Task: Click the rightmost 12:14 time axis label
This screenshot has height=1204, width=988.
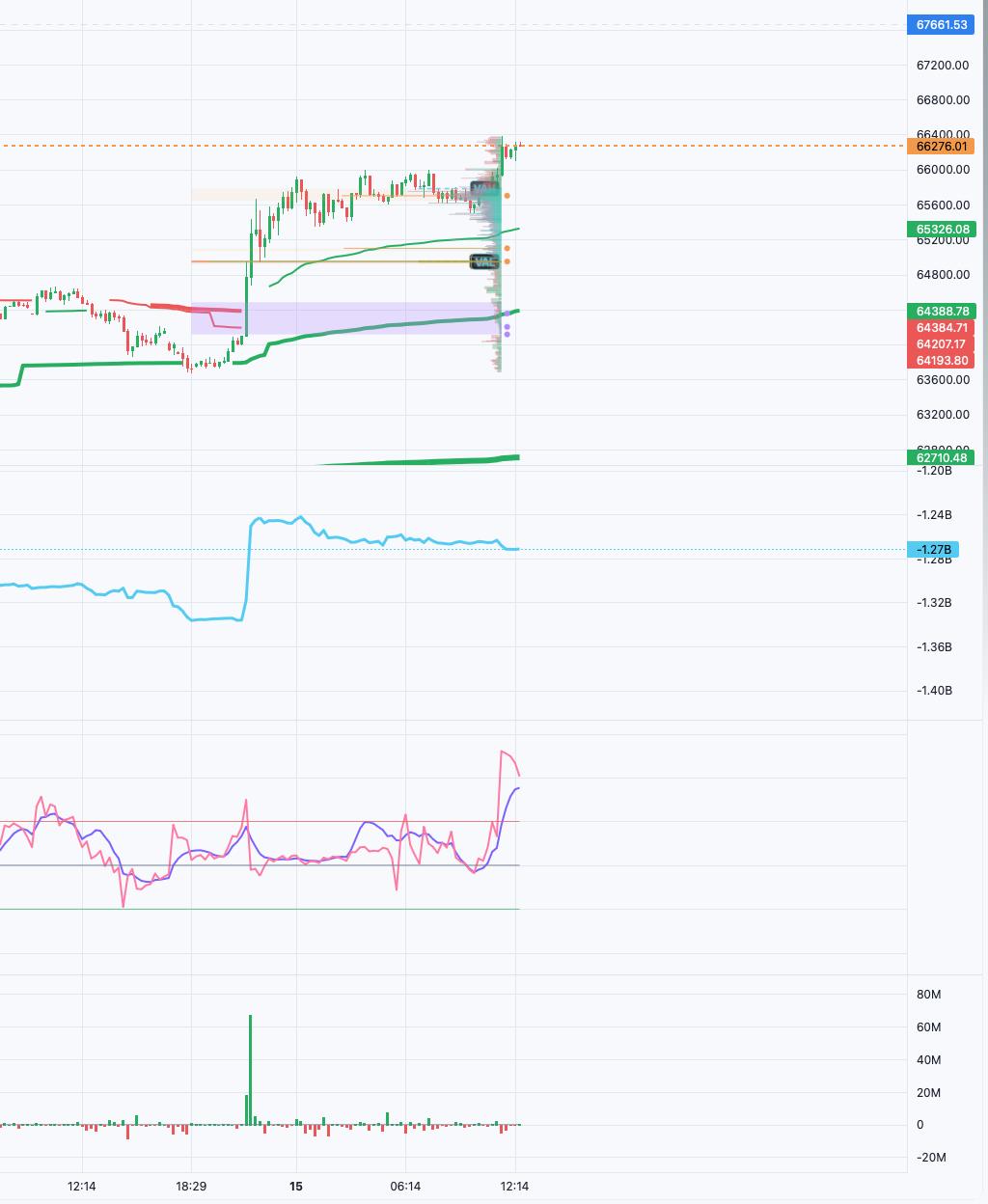Action: (514, 1186)
